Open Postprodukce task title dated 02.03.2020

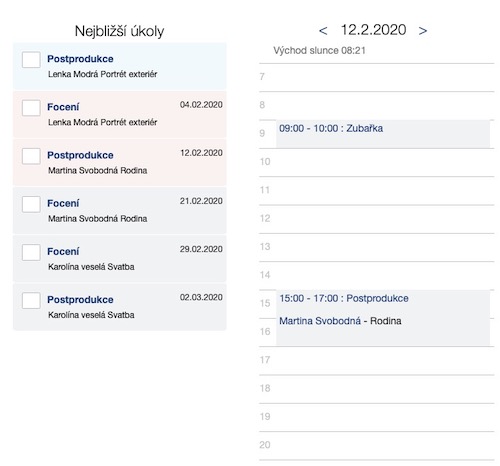pos(80,300)
